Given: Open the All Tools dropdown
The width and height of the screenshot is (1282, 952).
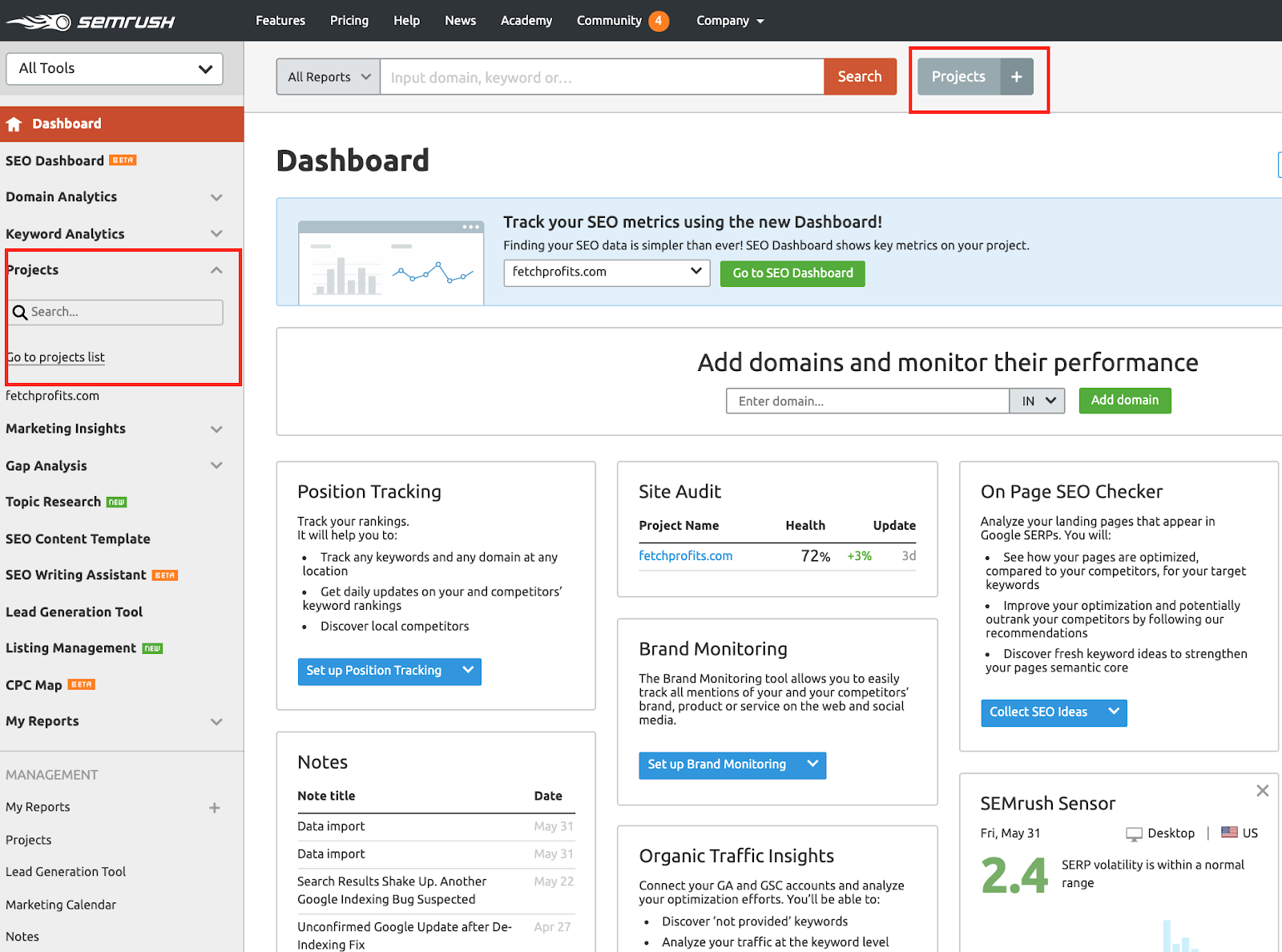Looking at the screenshot, I should point(115,69).
